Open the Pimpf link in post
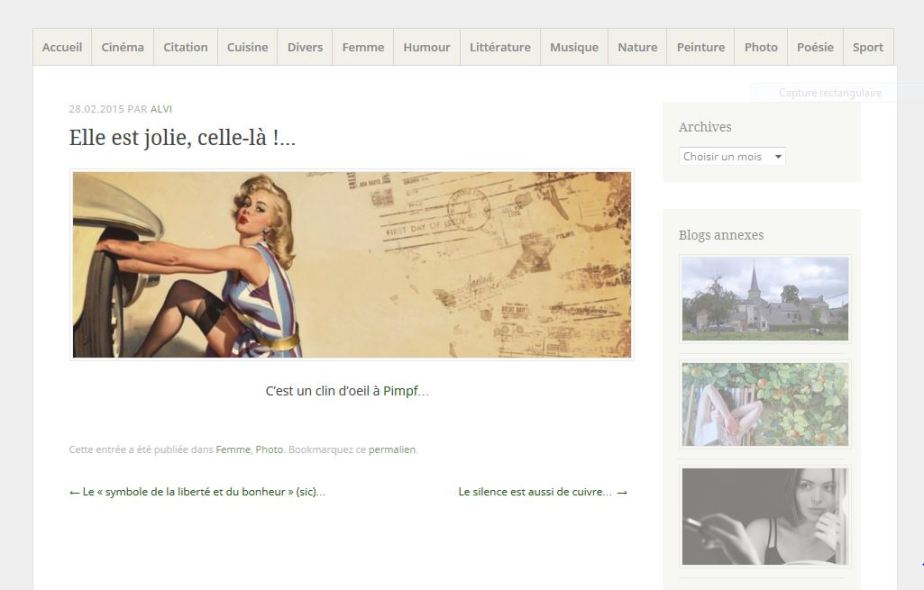Screen dimensions: 924x590 point(405,391)
